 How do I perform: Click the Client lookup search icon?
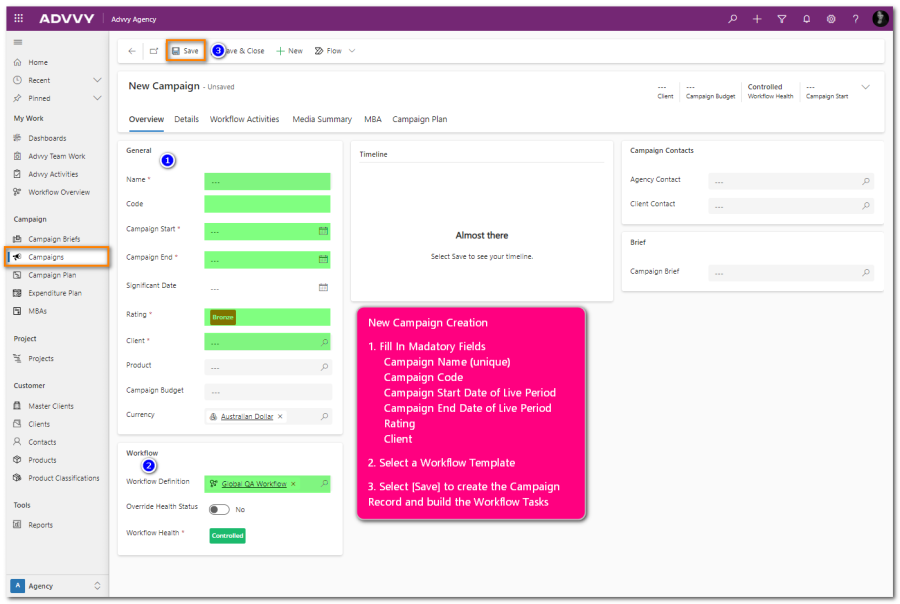[x=324, y=342]
